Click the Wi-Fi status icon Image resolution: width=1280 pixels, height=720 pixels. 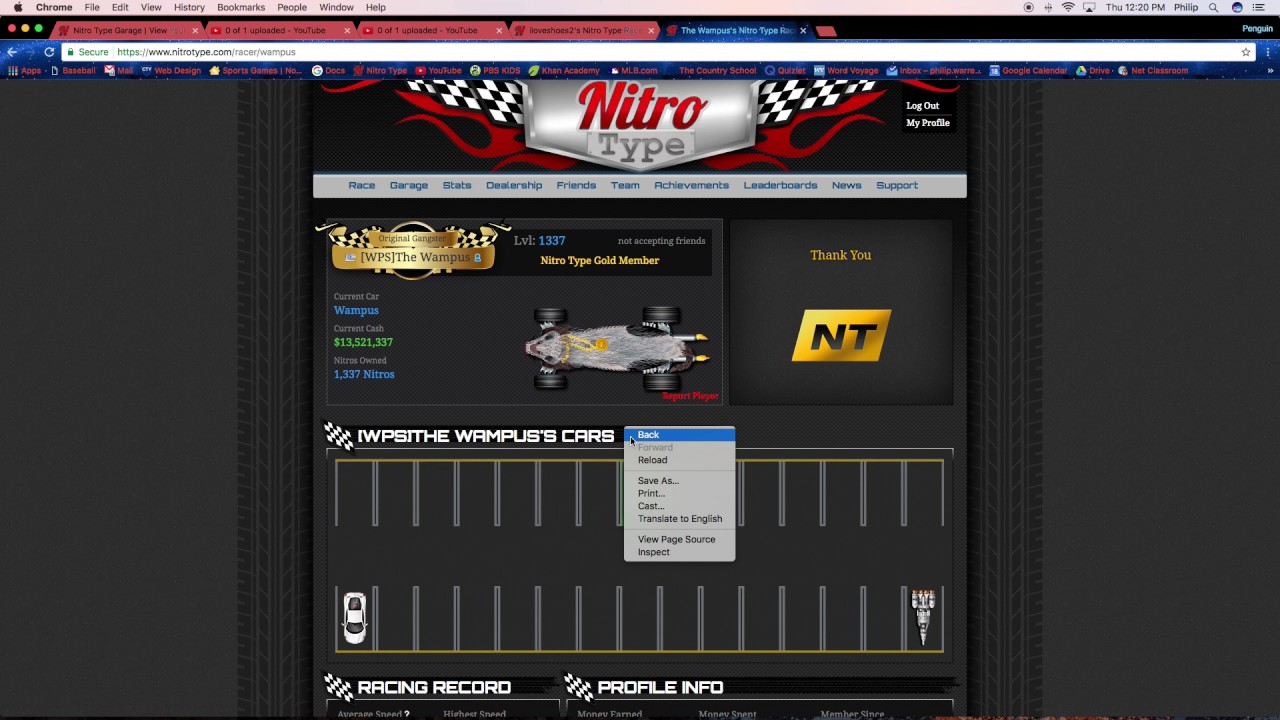[x=1068, y=7]
